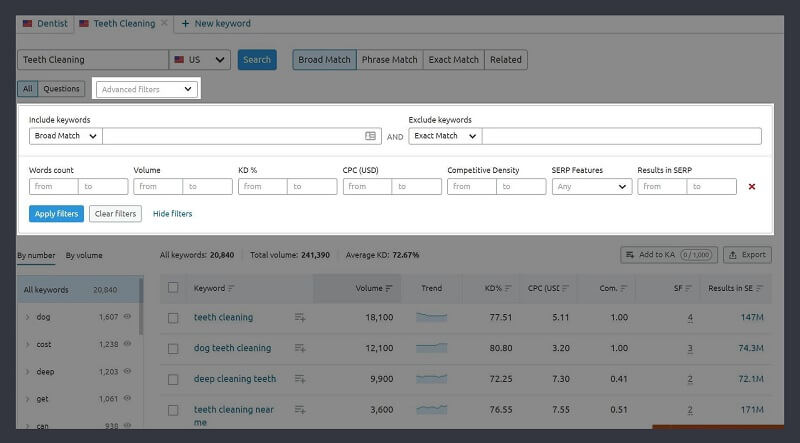Open the Dentist keyword tab
This screenshot has width=800, height=443.
tap(45, 23)
